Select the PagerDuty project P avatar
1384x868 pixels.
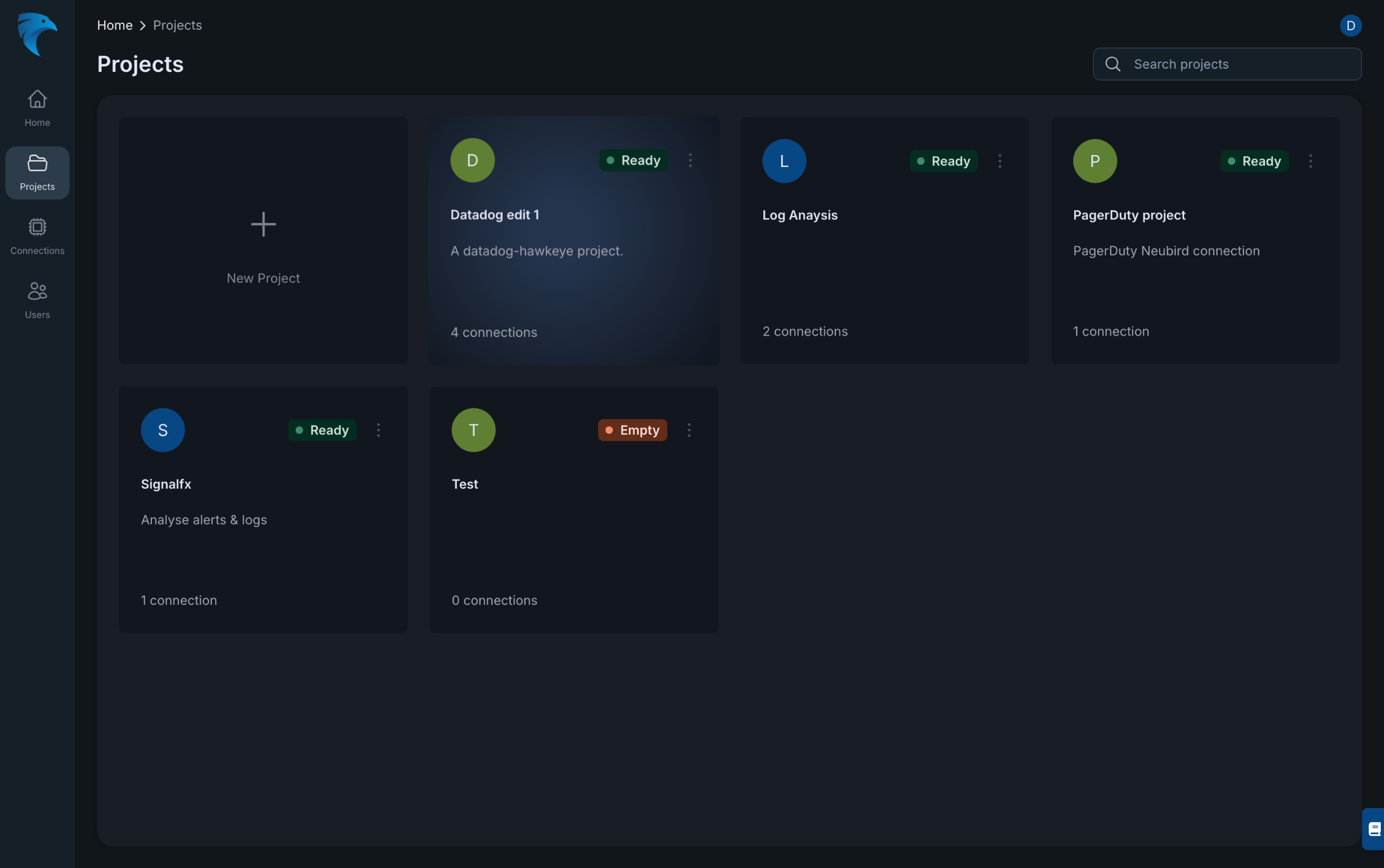[1095, 161]
